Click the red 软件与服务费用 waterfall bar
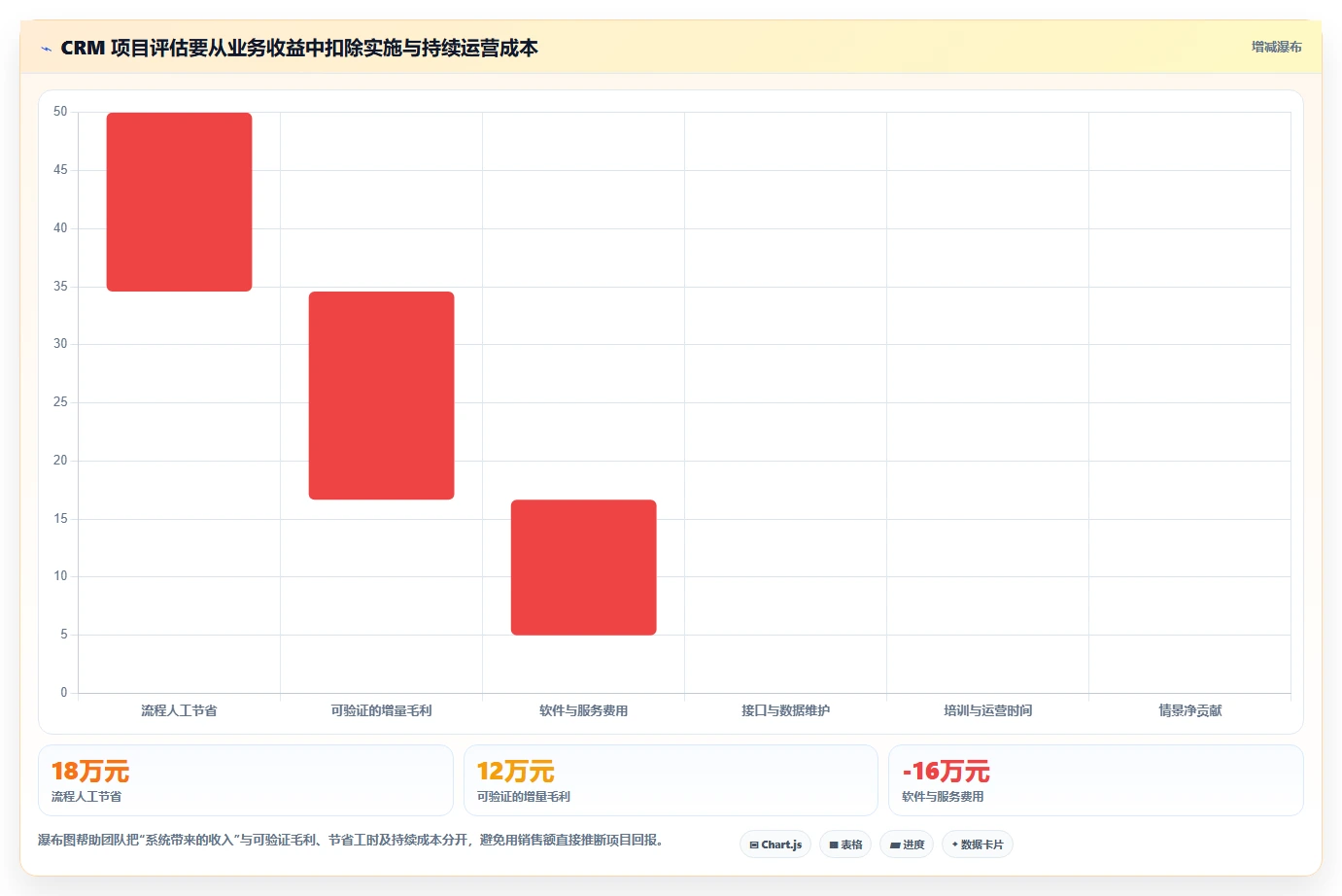Viewport: 1342px width, 896px height. pyautogui.click(x=583, y=568)
